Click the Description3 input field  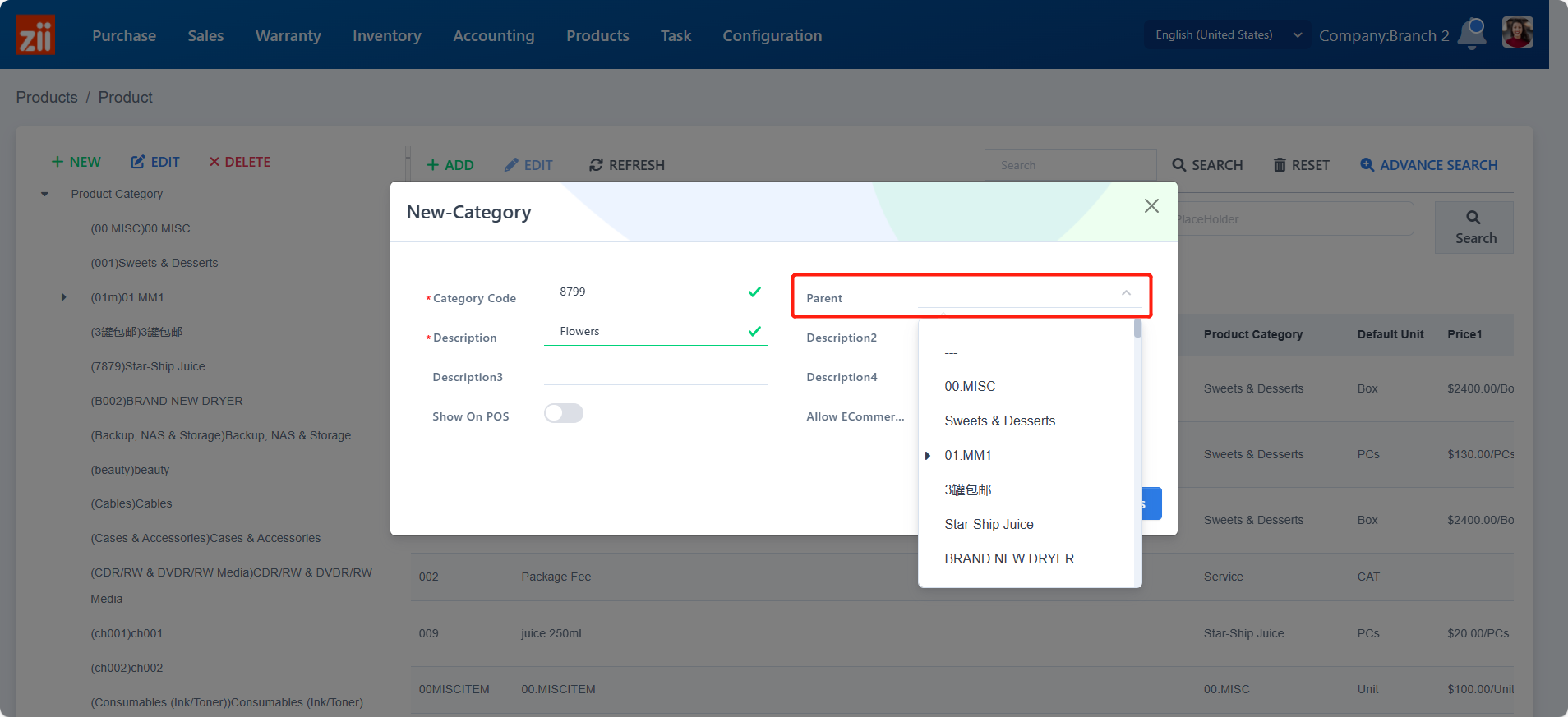(655, 376)
